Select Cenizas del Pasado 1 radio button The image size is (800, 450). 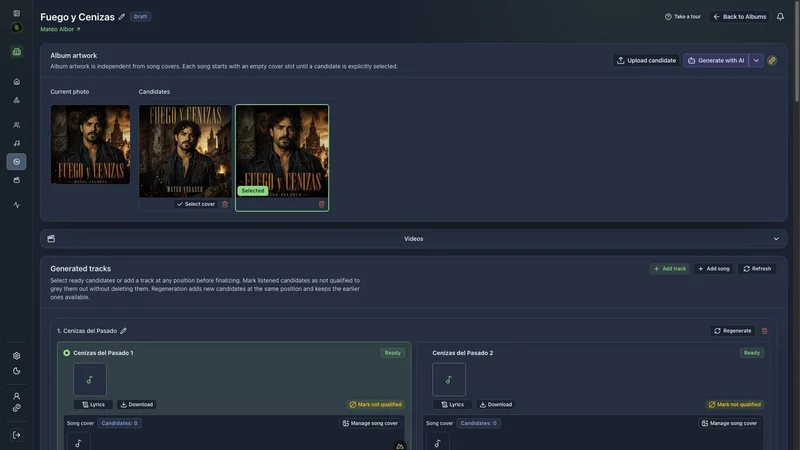click(66, 353)
